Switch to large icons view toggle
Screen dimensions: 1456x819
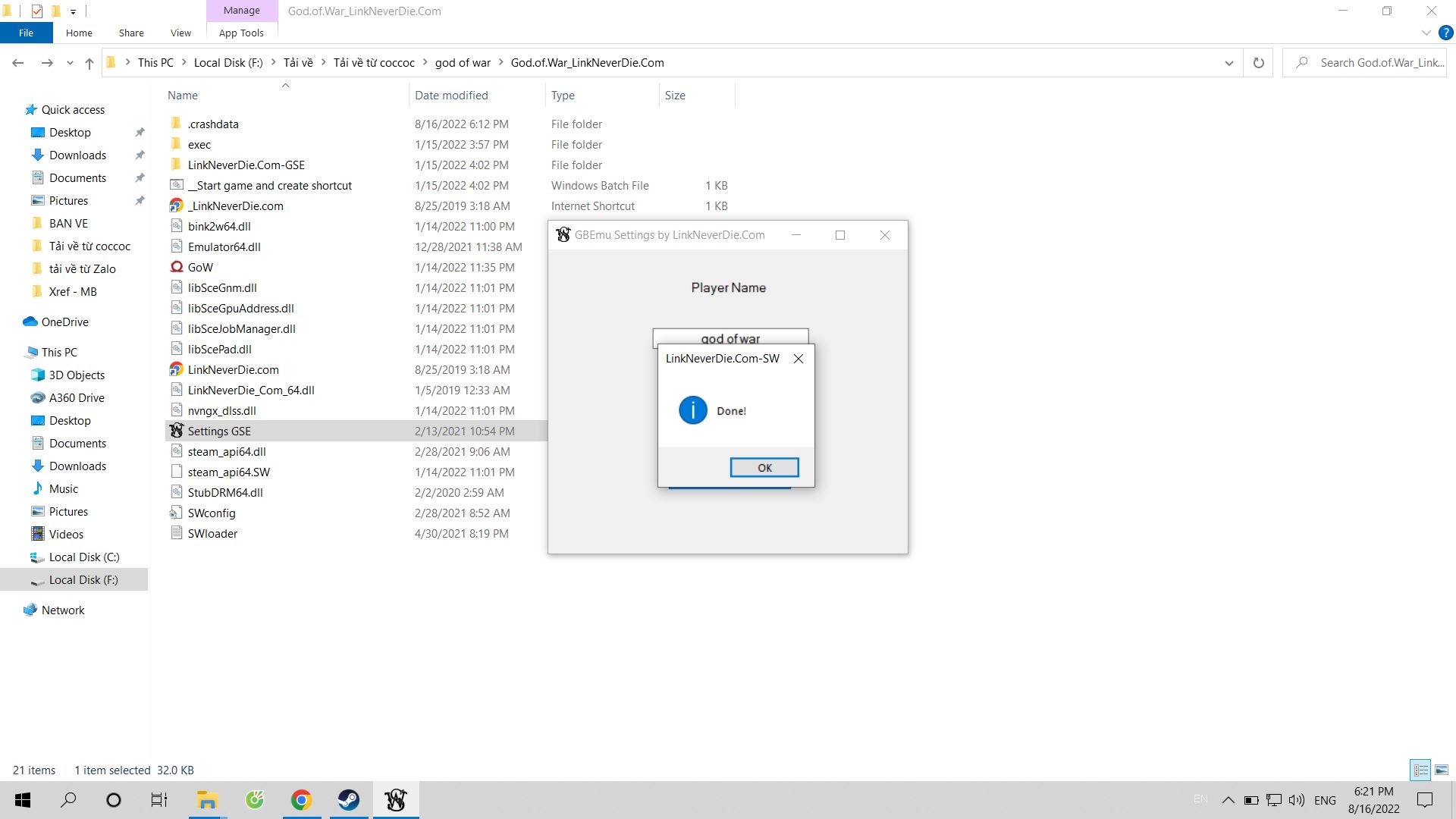pos(1441,770)
